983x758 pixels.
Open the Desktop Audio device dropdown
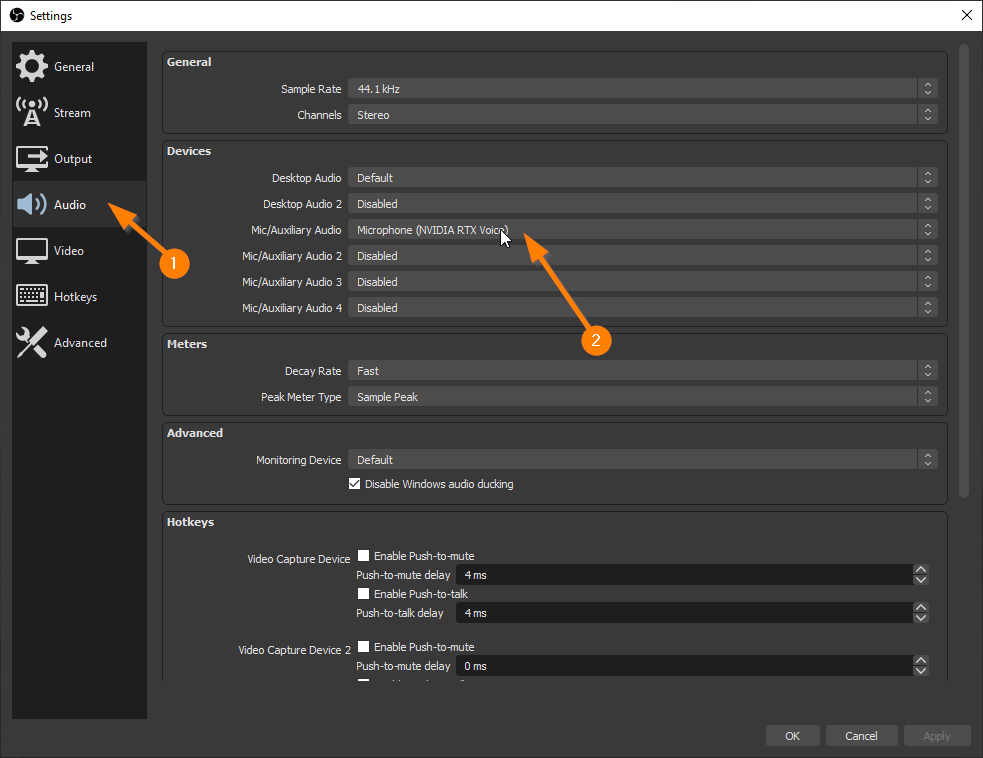[643, 178]
